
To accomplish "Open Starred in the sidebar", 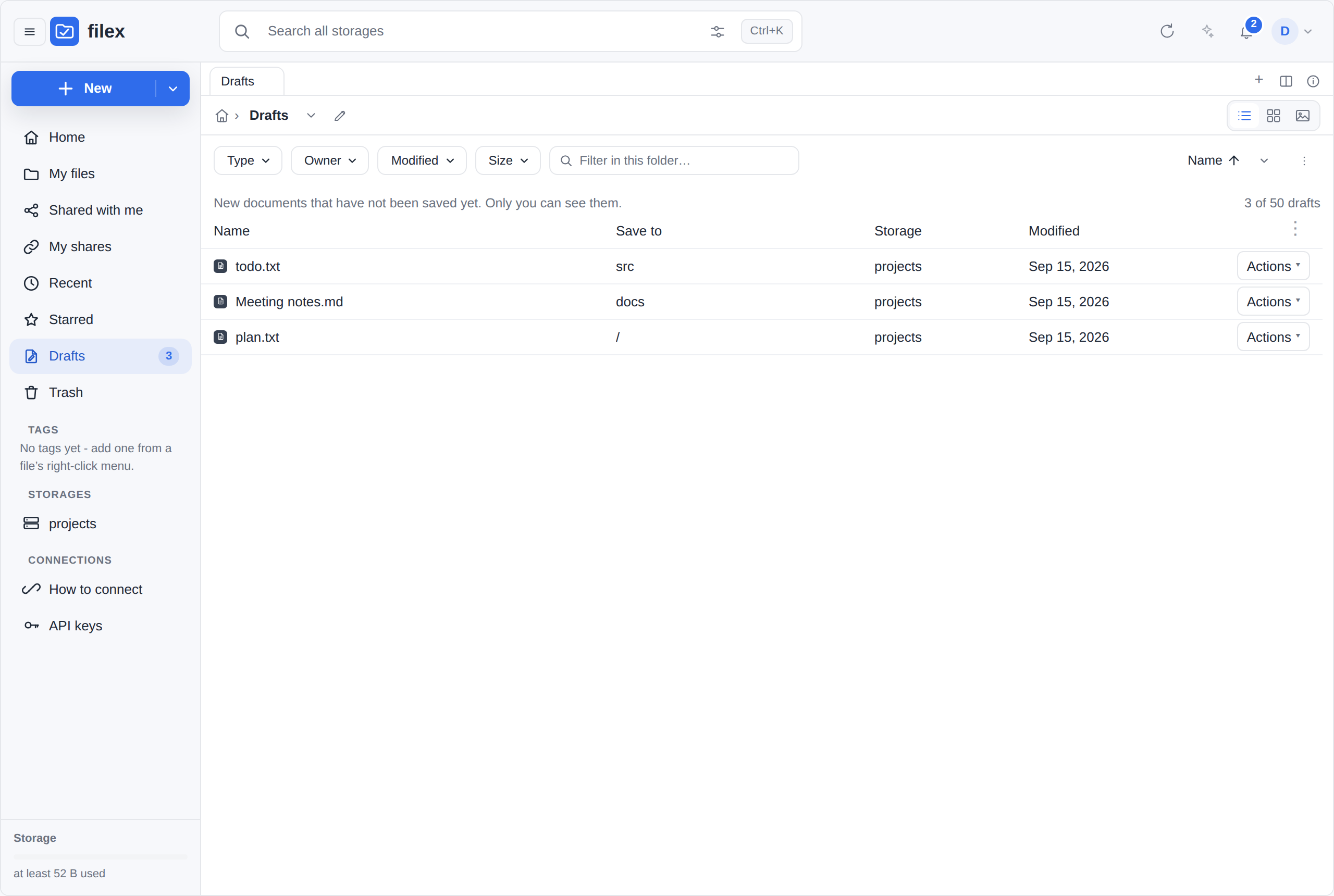I will pyautogui.click(x=101, y=319).
